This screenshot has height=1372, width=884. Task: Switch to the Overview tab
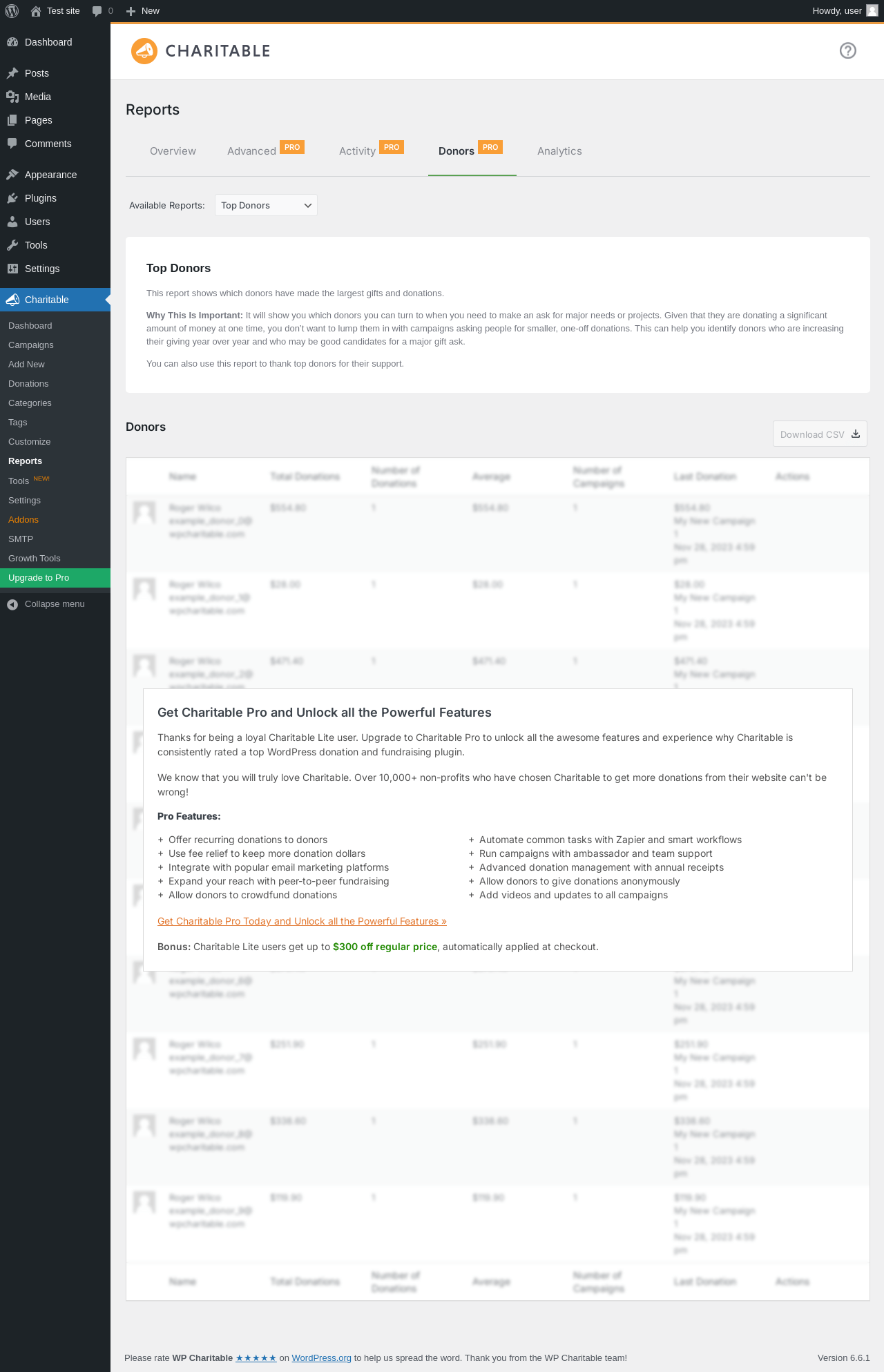point(173,151)
